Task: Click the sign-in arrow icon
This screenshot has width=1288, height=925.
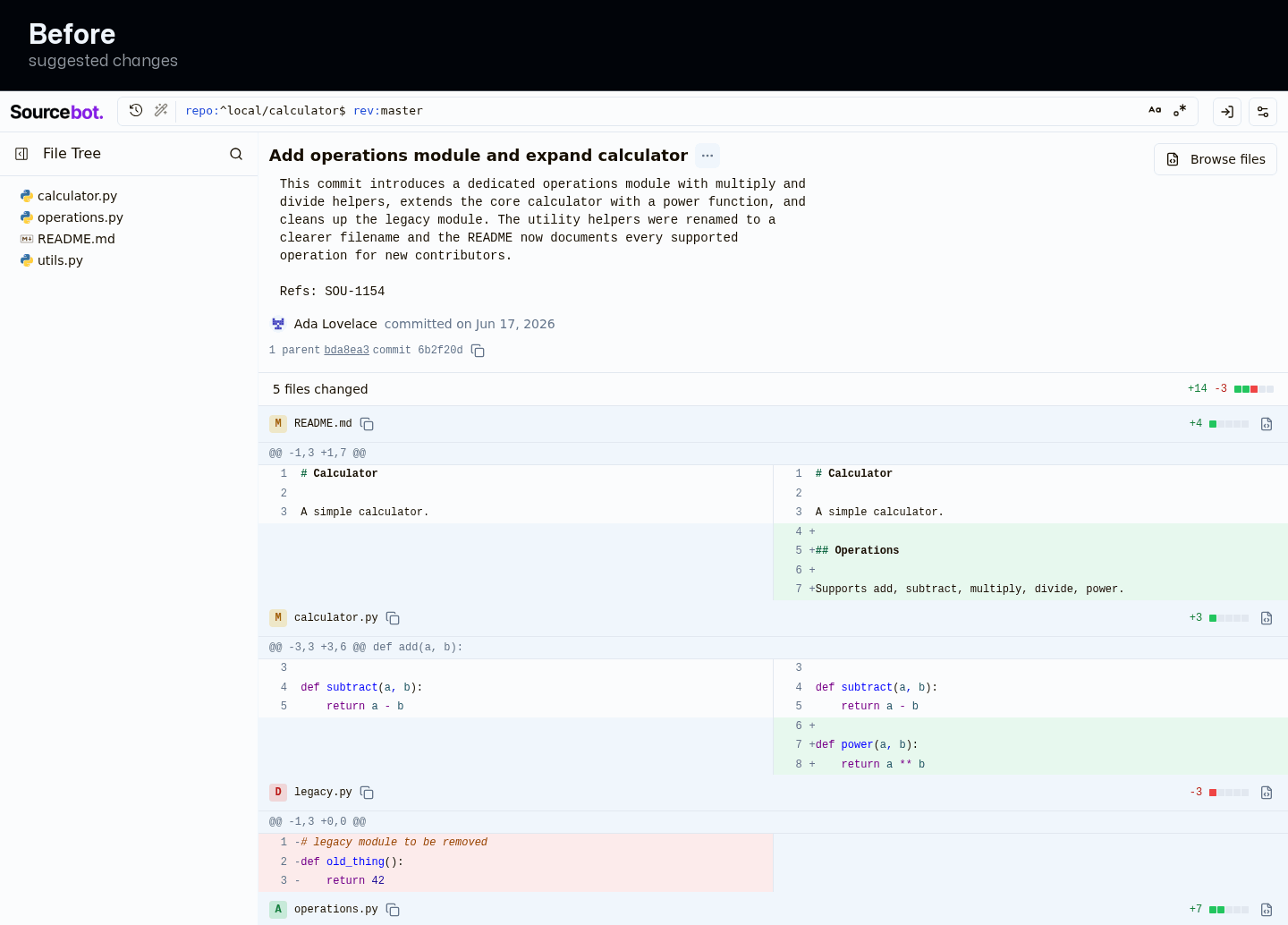Action: pos(1227,112)
